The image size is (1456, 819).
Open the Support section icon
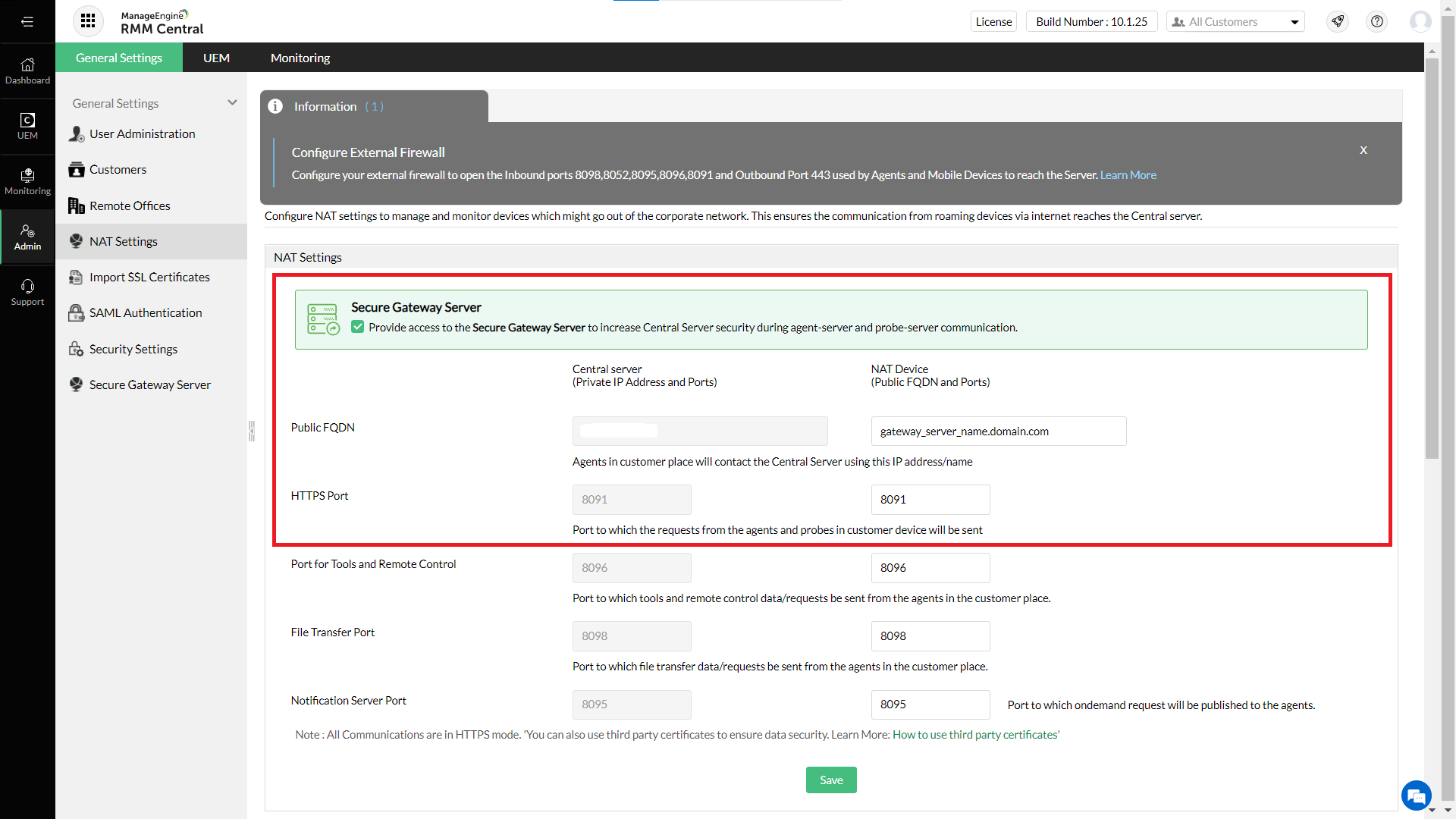pyautogui.click(x=27, y=291)
